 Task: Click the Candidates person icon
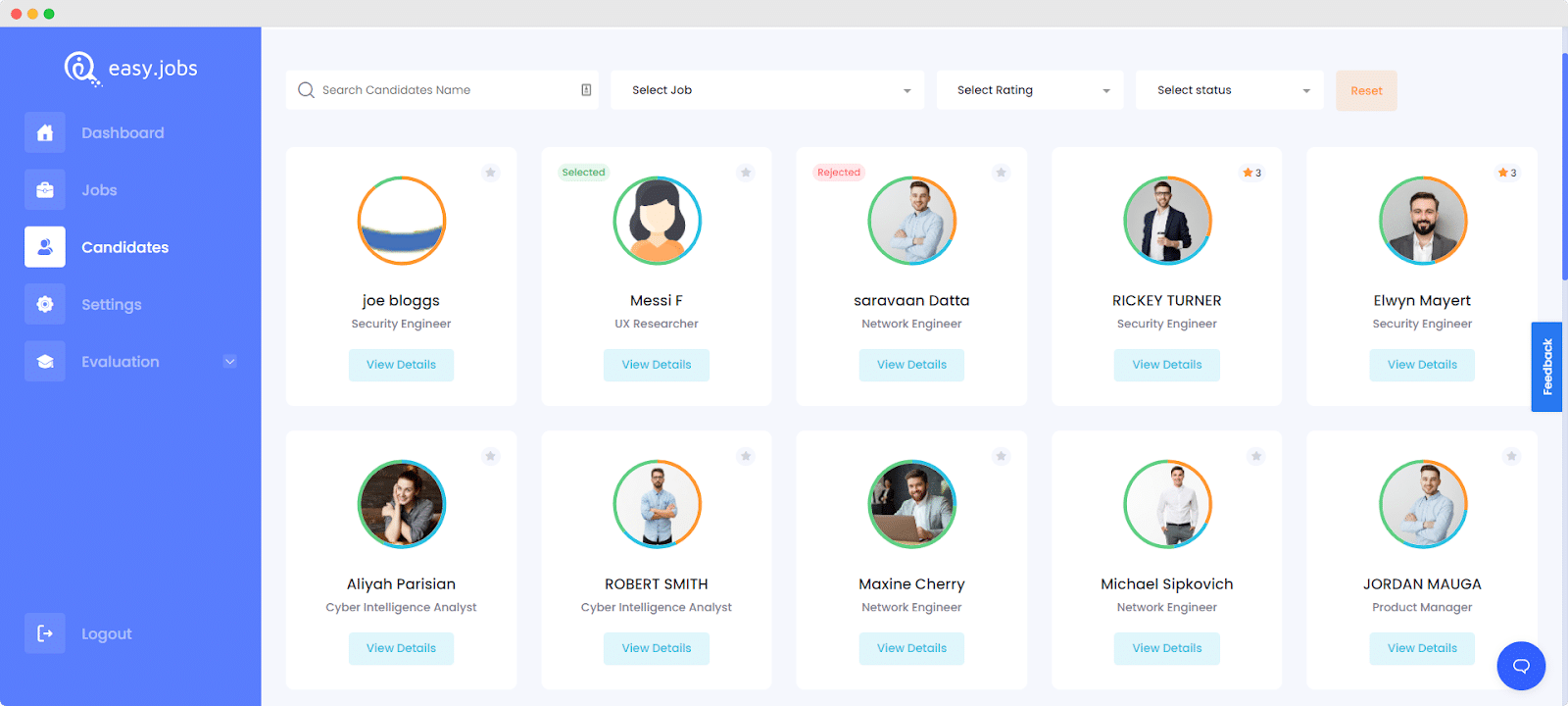[45, 247]
